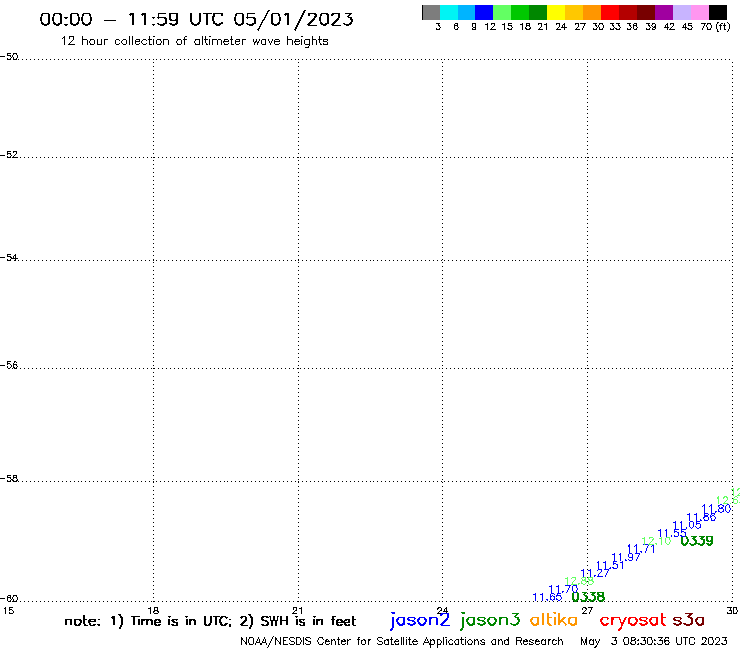Click the 11.97 wave height value
The height and width of the screenshot is (650, 740).
pos(626,557)
